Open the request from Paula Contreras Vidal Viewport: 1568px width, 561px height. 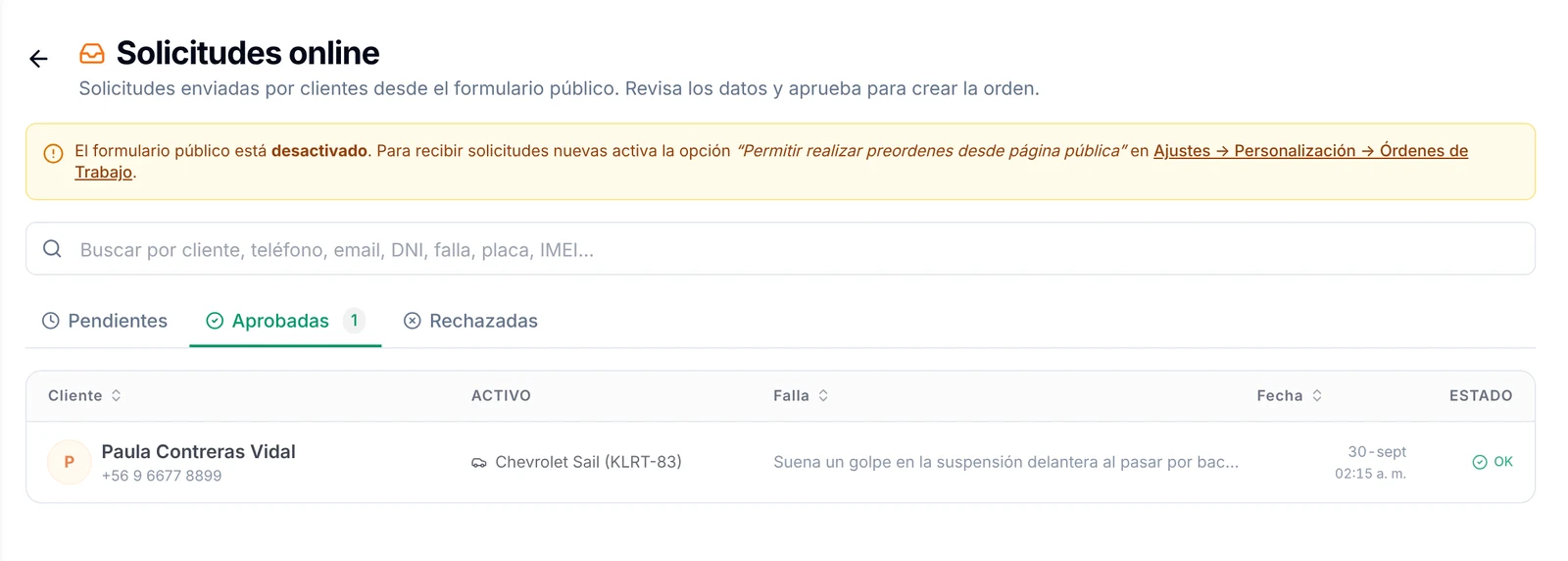click(780, 462)
